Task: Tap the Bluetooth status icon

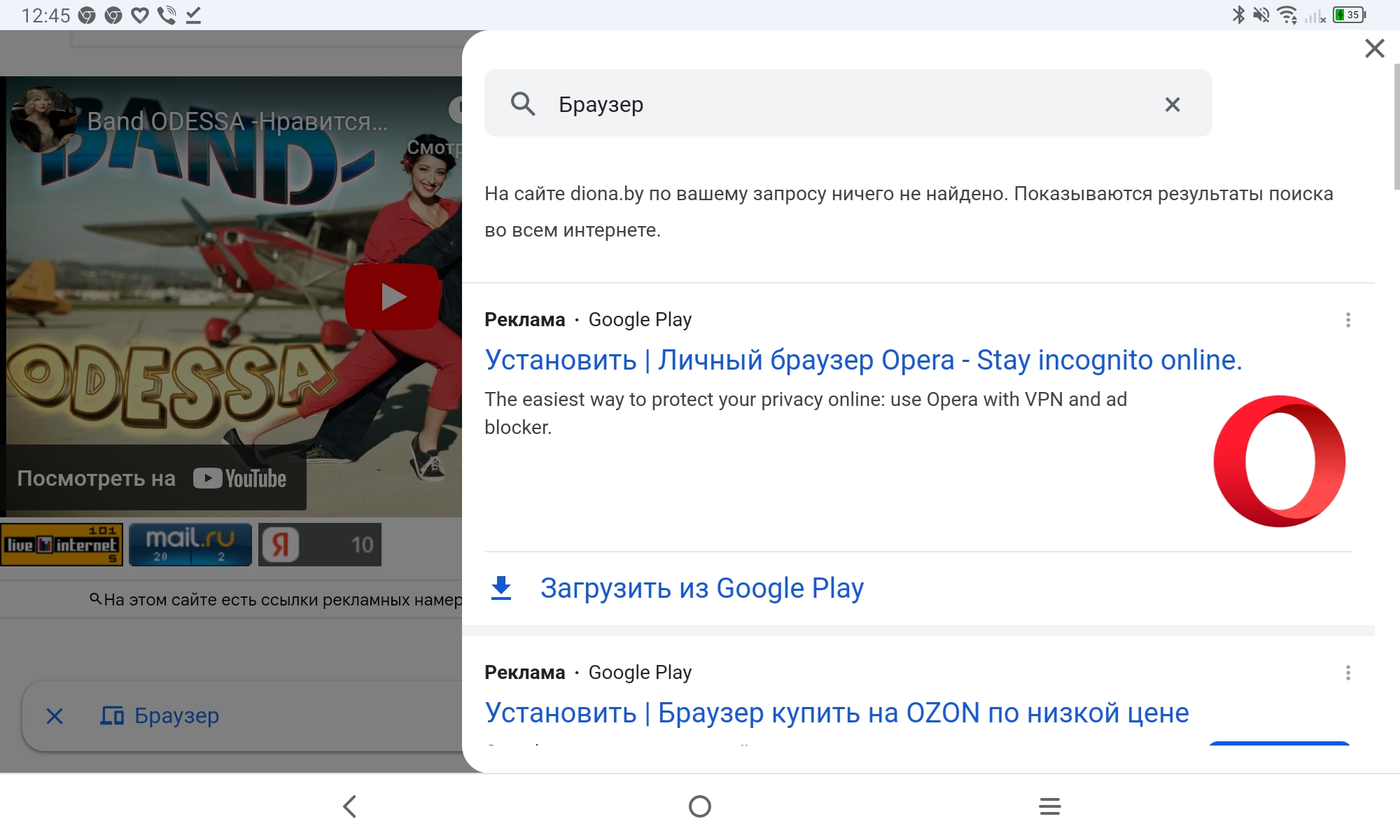Action: 1238,15
